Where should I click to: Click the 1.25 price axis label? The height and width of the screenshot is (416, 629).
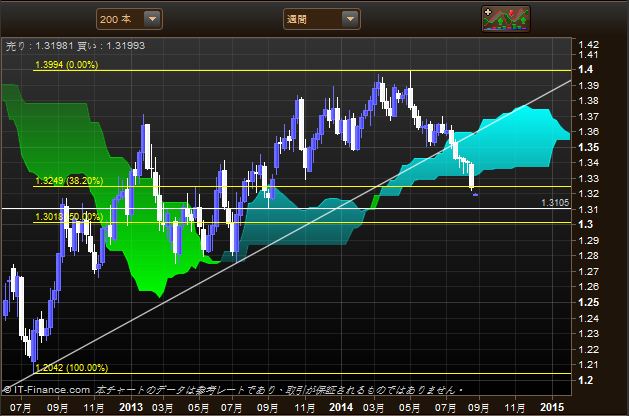click(588, 302)
